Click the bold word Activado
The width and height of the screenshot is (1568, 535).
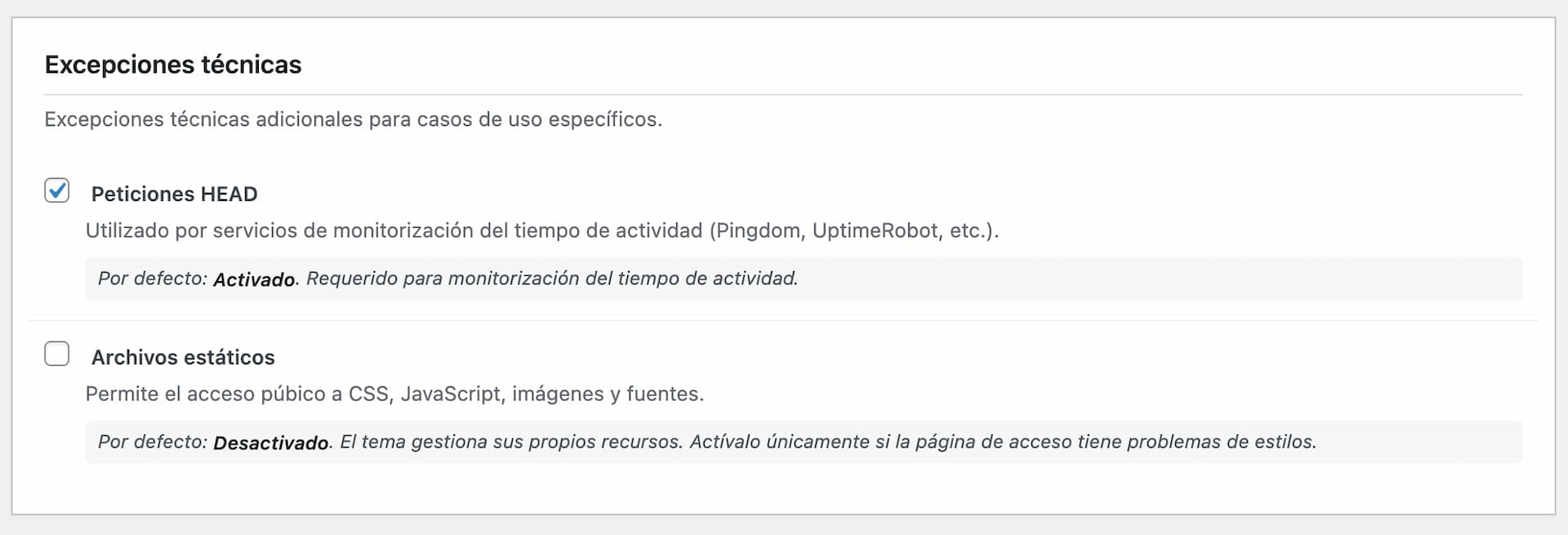tap(254, 279)
